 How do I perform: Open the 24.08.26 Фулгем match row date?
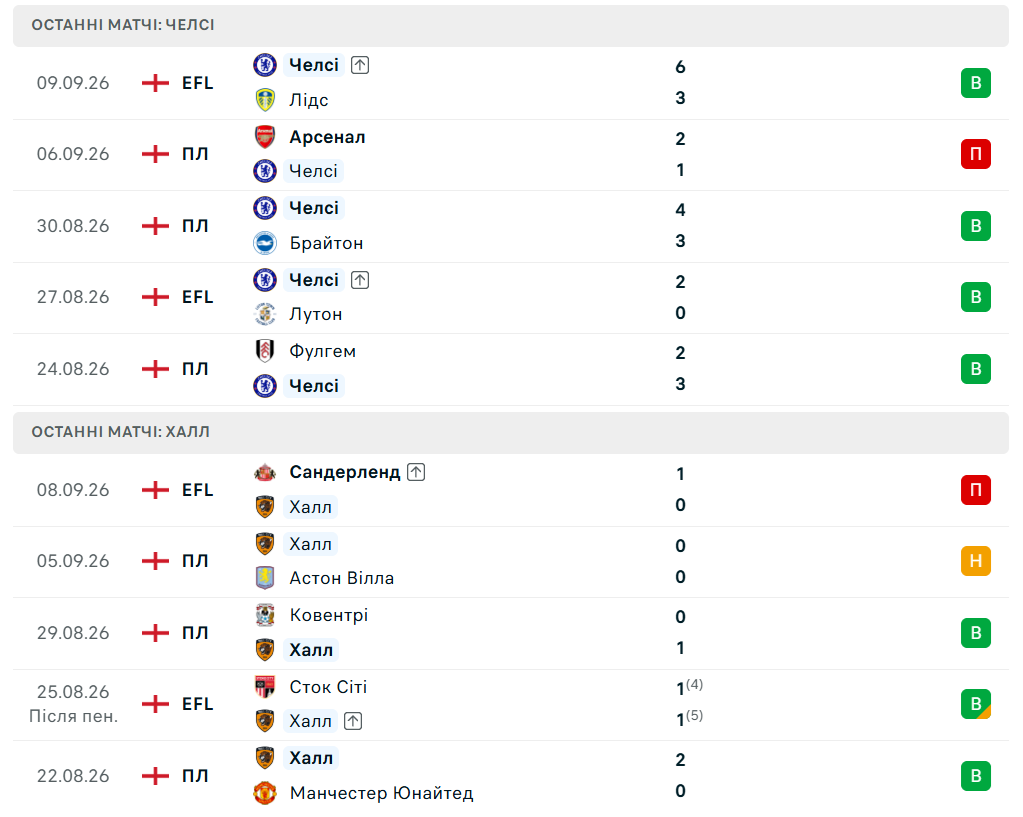[x=73, y=369]
